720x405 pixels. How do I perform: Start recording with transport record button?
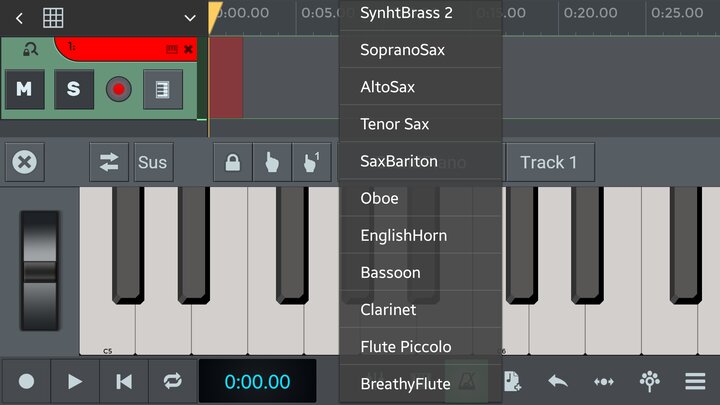(x=27, y=382)
